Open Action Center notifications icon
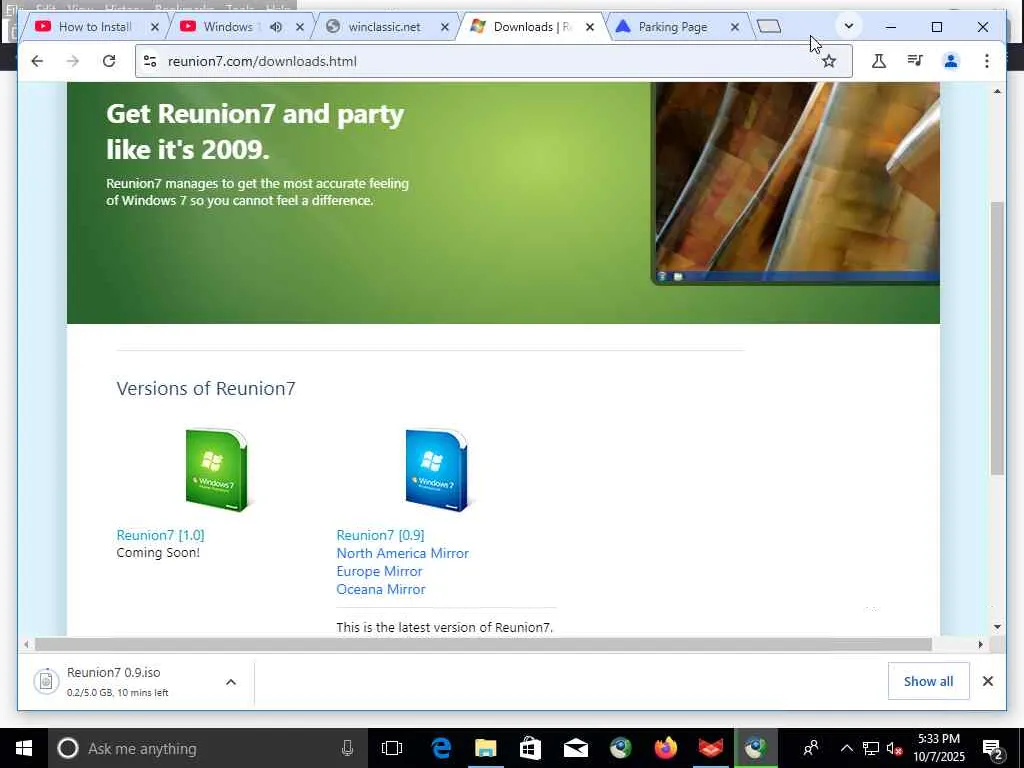This screenshot has height=768, width=1024. point(993,749)
